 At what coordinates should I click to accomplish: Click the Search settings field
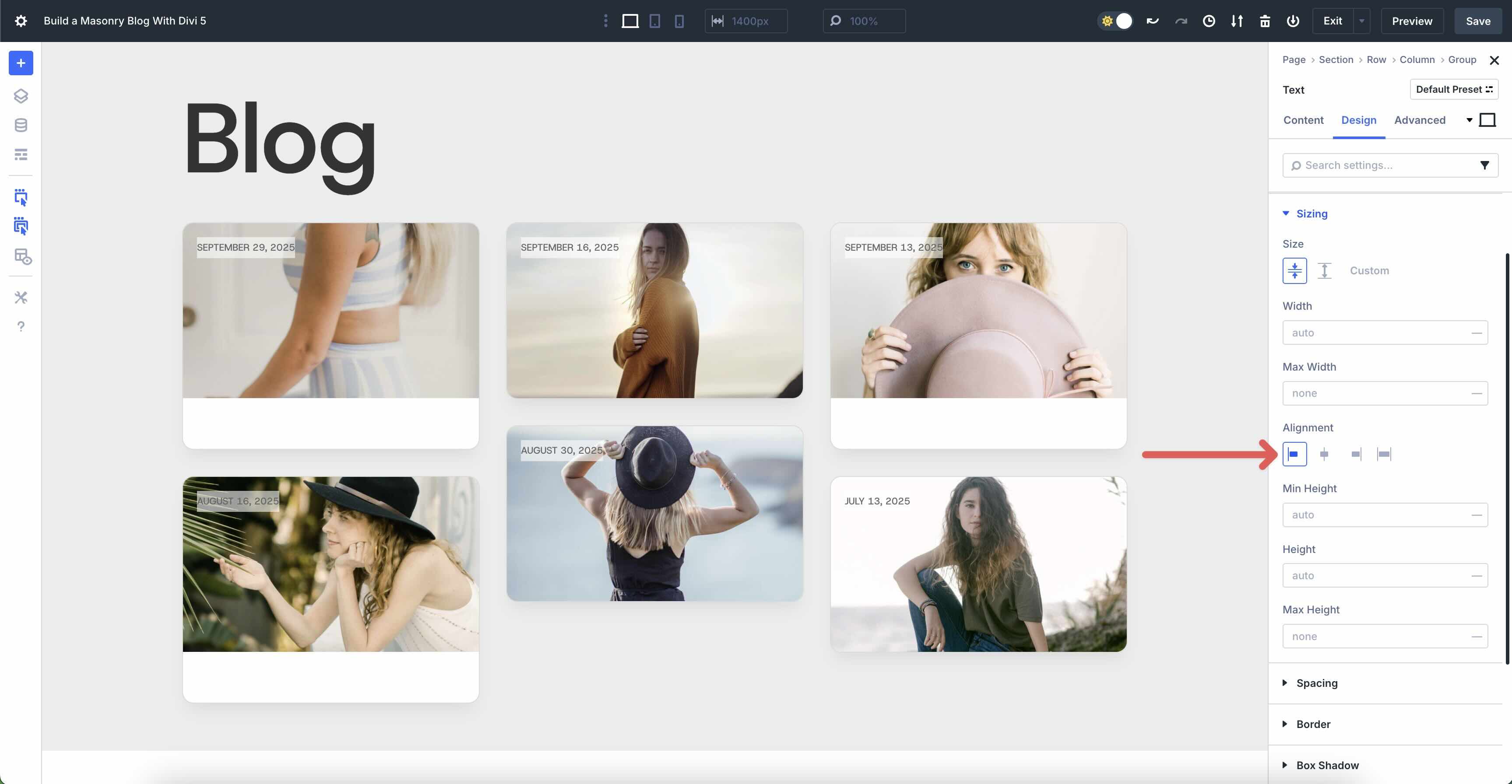pos(1379,165)
